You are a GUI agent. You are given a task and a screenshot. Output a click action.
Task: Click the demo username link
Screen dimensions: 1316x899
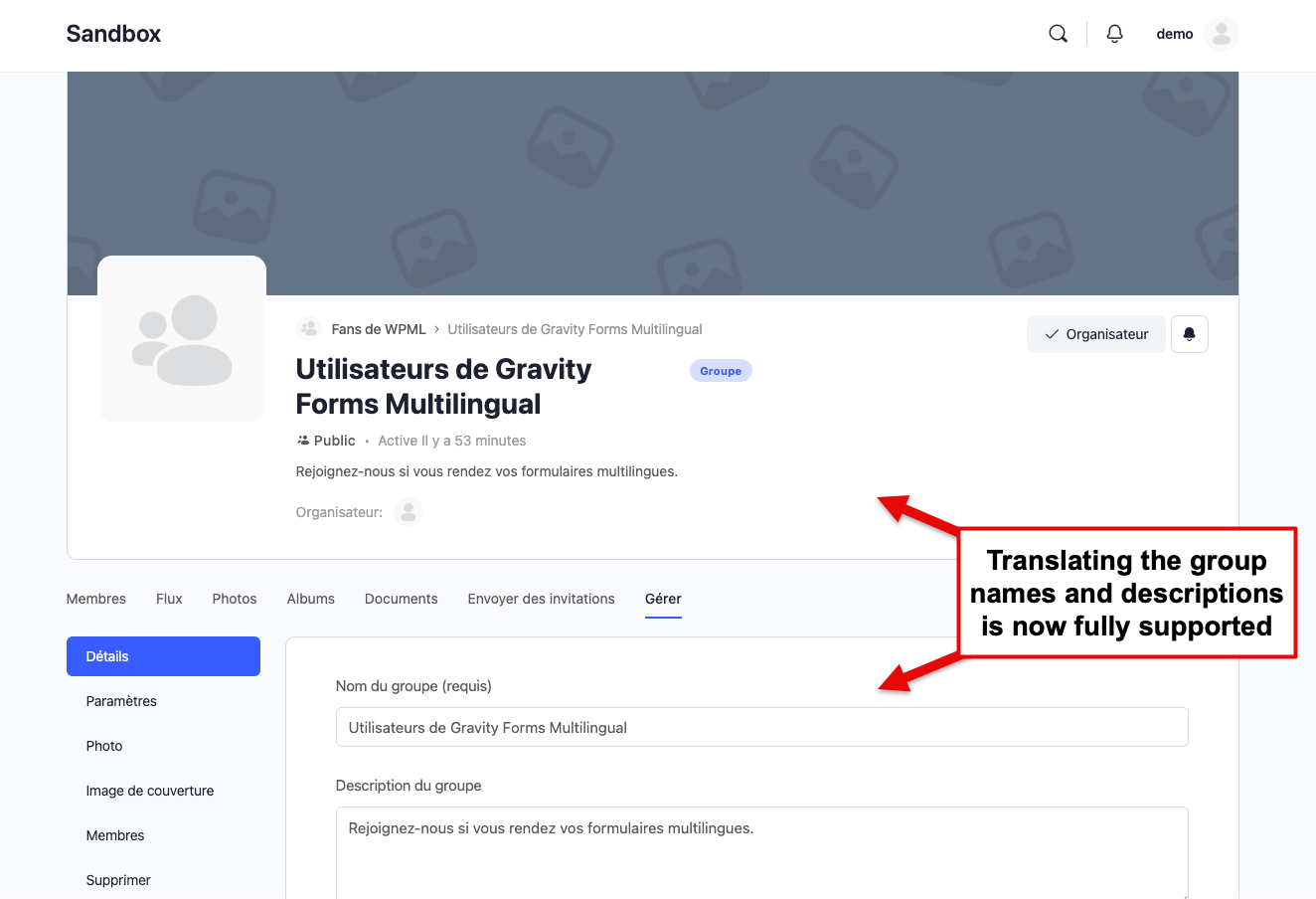click(x=1174, y=34)
